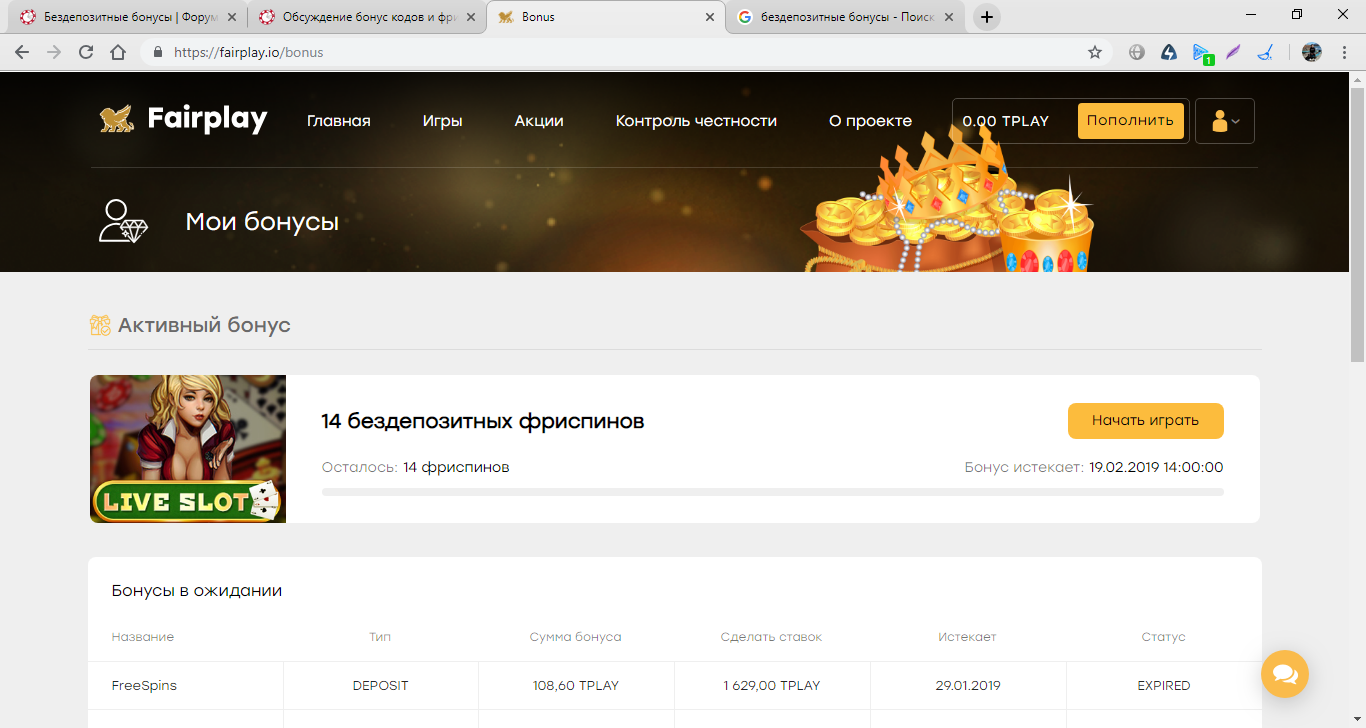Click the Chrome profile avatar
This screenshot has width=1366, height=728.
[1312, 52]
